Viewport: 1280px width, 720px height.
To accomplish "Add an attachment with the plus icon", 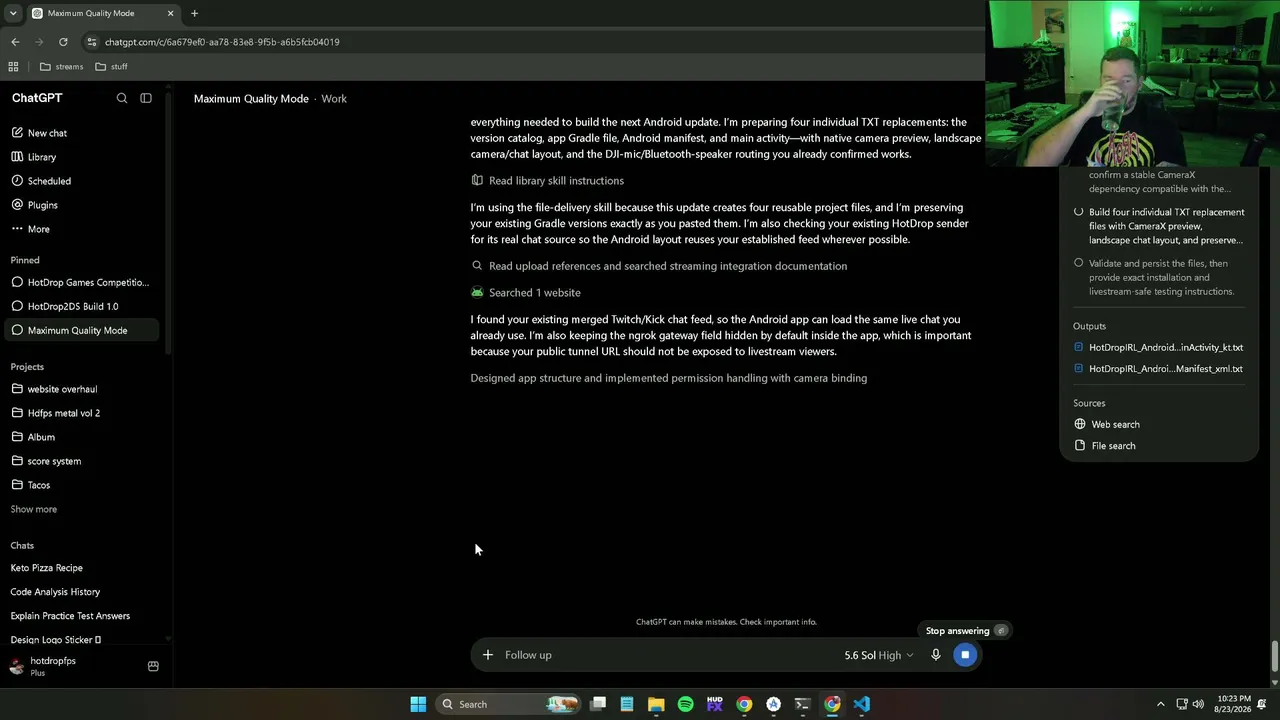I will pos(488,655).
